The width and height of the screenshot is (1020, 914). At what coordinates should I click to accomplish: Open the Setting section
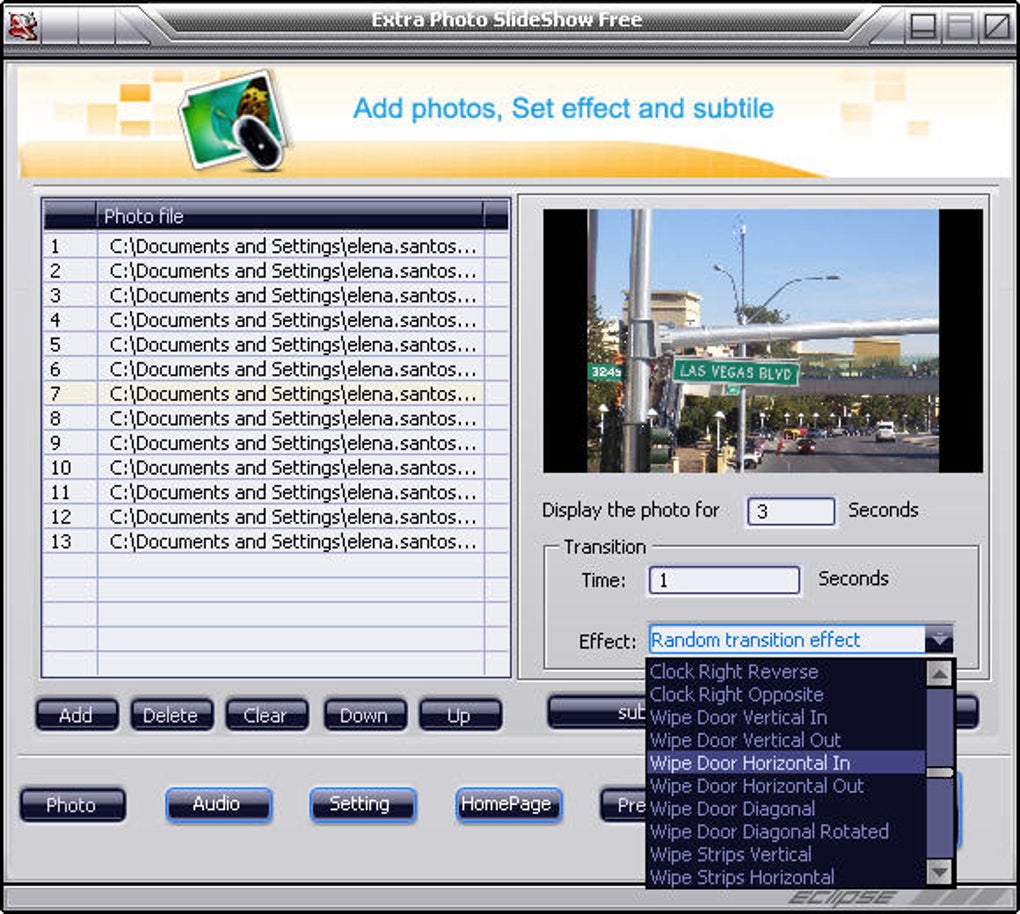pos(362,804)
